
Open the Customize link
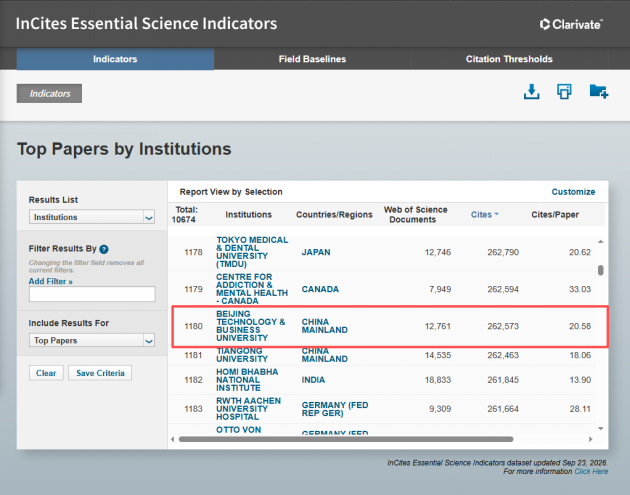coord(573,192)
